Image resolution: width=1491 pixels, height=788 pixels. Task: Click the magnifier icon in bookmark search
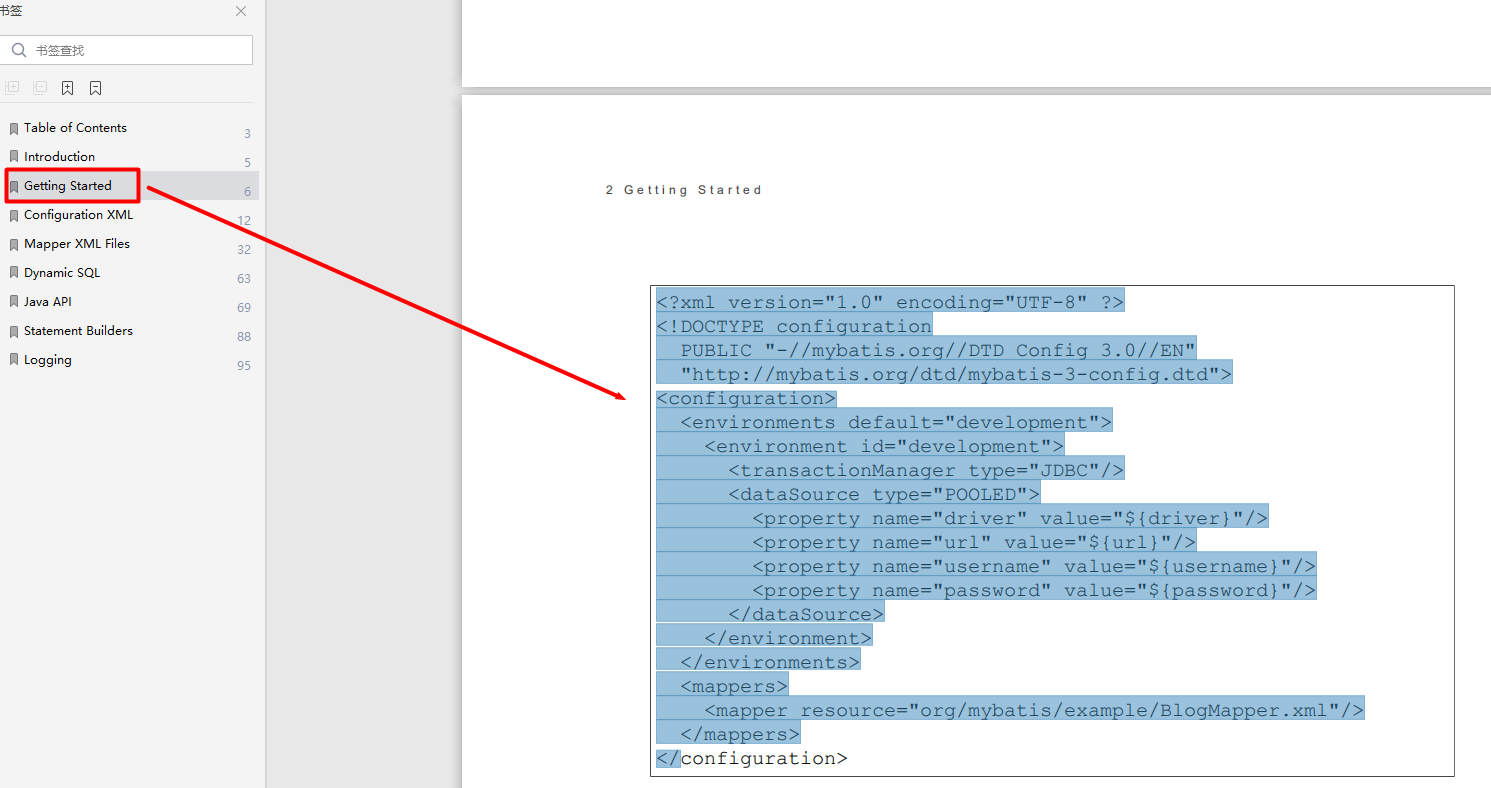pos(19,50)
